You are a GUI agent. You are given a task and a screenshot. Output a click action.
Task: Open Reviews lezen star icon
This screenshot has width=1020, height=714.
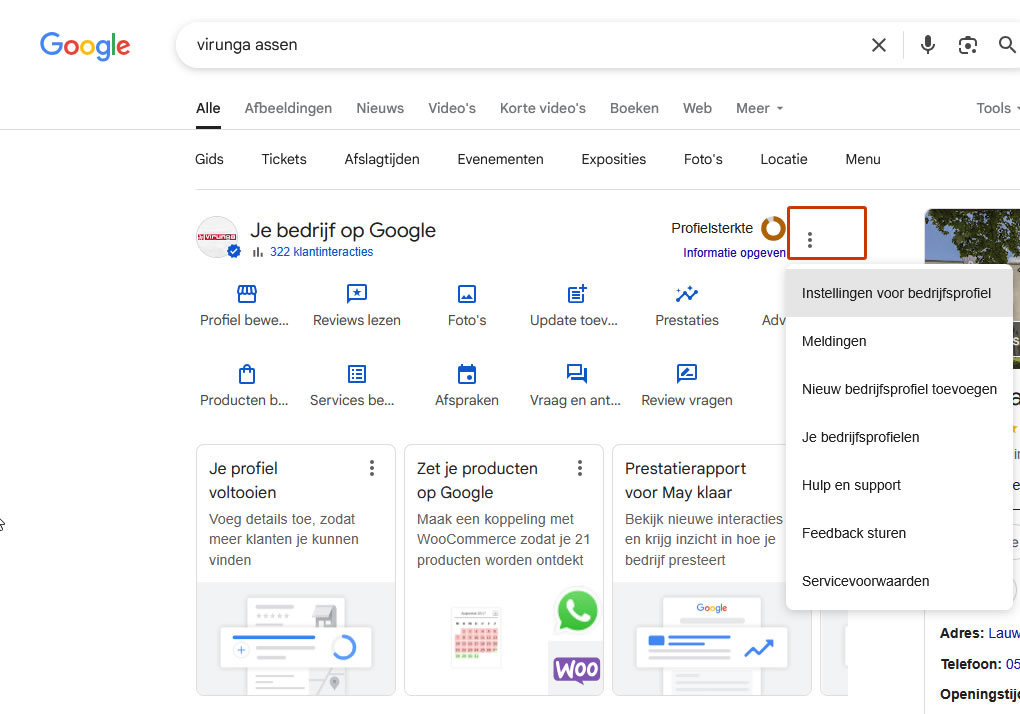pos(356,294)
